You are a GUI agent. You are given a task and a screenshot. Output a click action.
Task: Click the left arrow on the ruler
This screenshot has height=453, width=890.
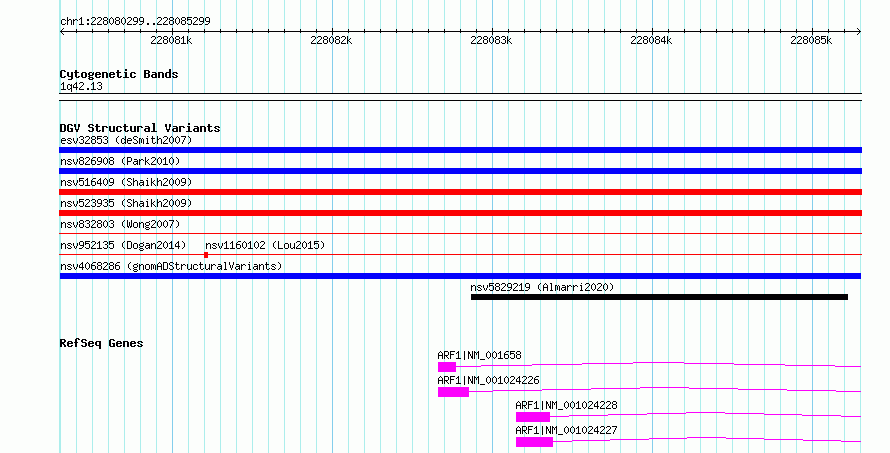pyautogui.click(x=62, y=32)
